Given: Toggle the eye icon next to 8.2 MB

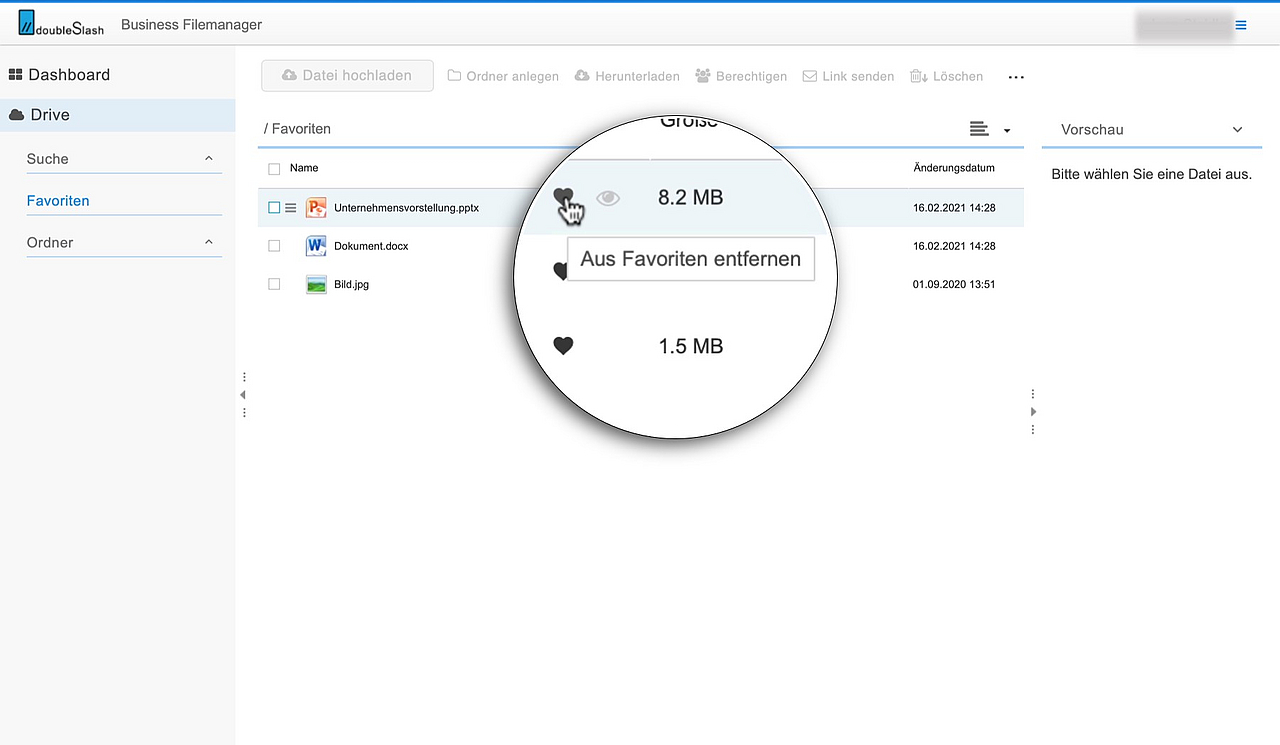Looking at the screenshot, I should click(x=608, y=199).
